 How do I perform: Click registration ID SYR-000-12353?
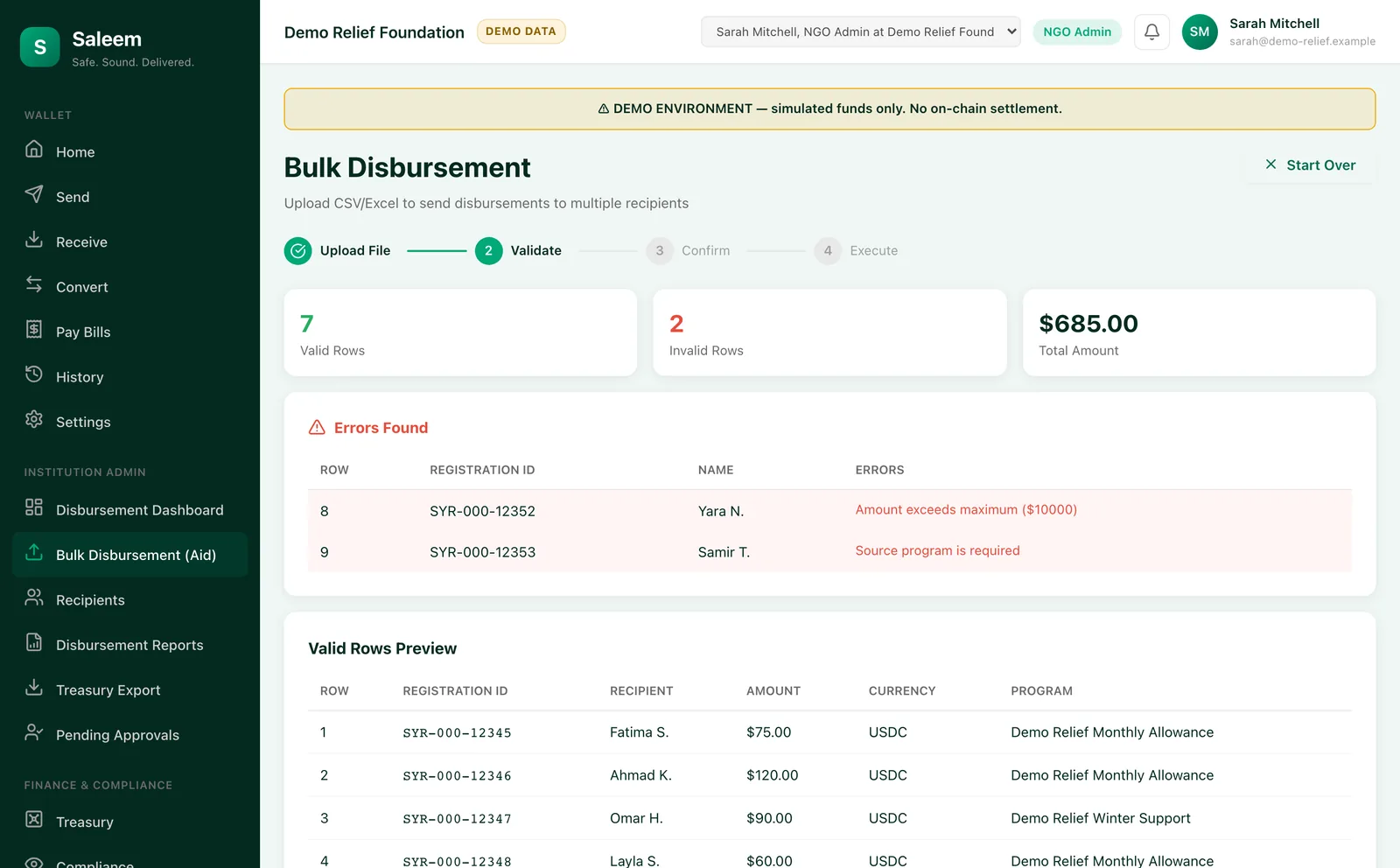pyautogui.click(x=482, y=552)
